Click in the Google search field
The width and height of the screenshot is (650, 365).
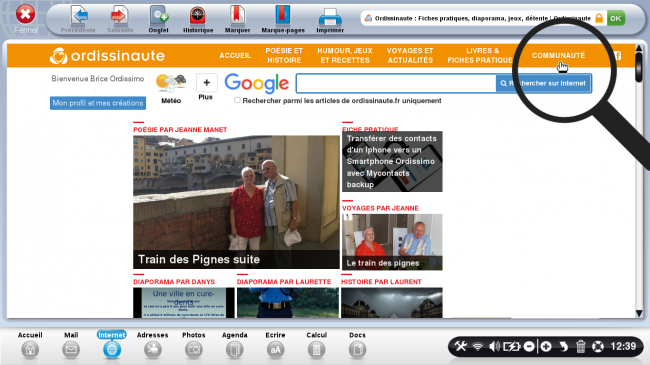[396, 83]
